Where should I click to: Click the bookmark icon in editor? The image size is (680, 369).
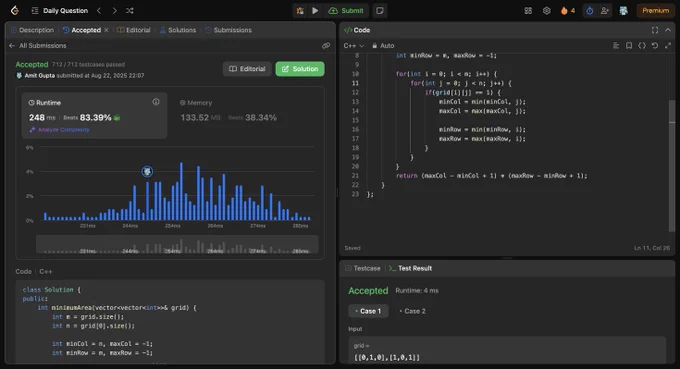(x=629, y=46)
